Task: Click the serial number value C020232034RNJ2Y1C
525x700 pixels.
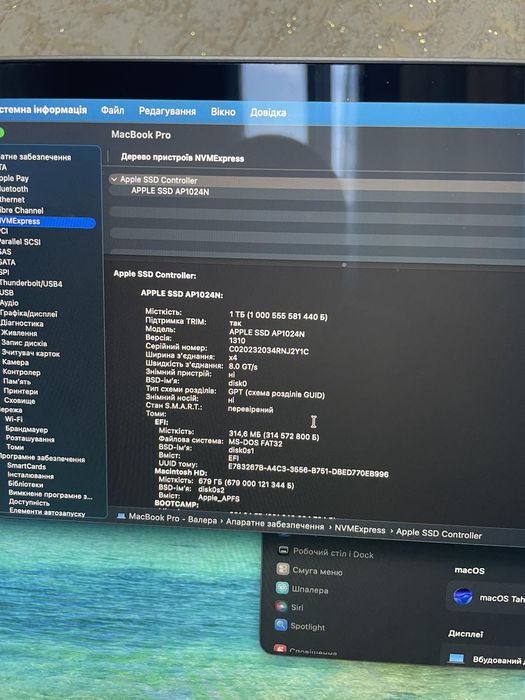Action: click(x=268, y=351)
